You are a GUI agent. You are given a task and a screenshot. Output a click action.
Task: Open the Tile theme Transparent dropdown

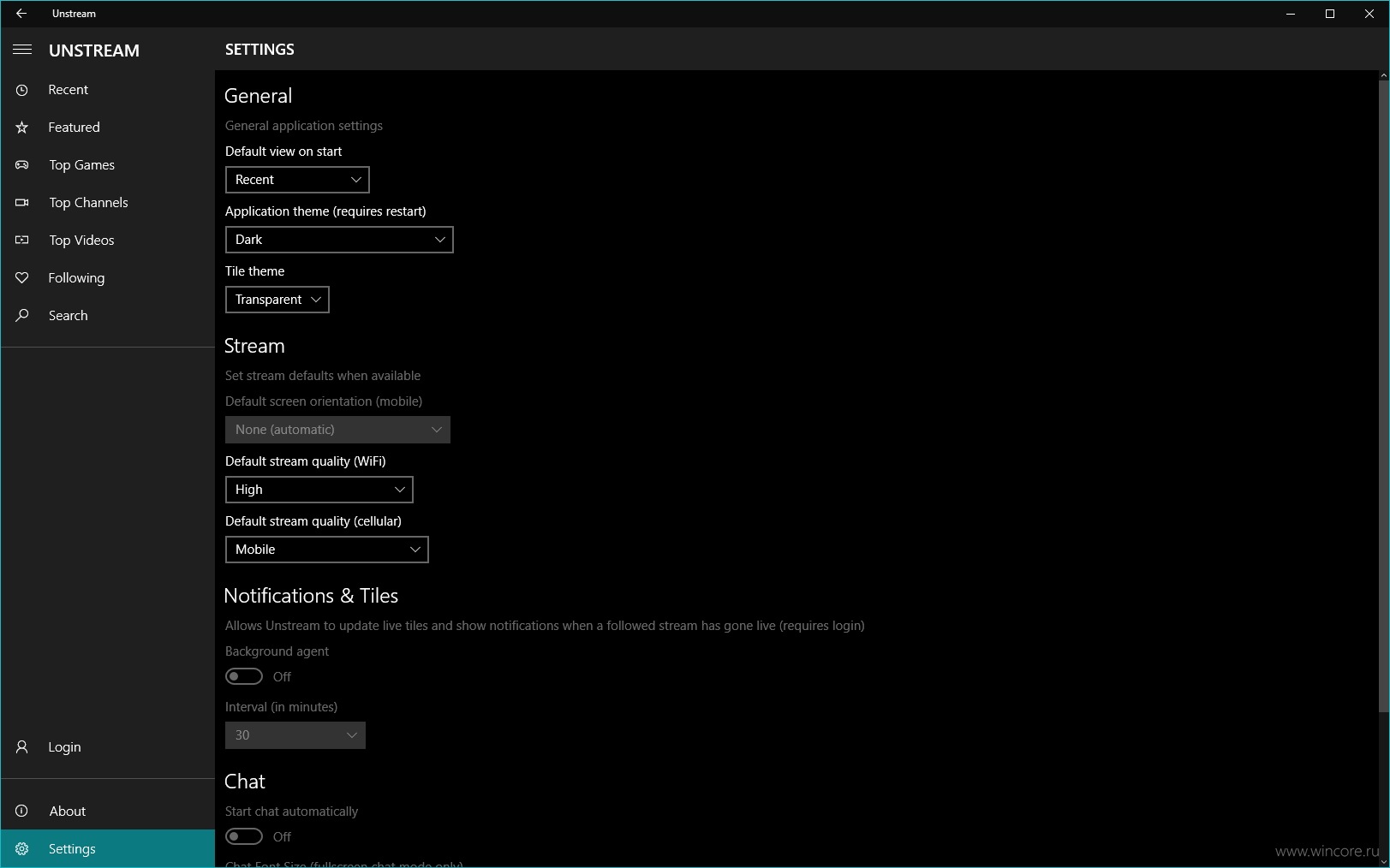click(x=277, y=300)
